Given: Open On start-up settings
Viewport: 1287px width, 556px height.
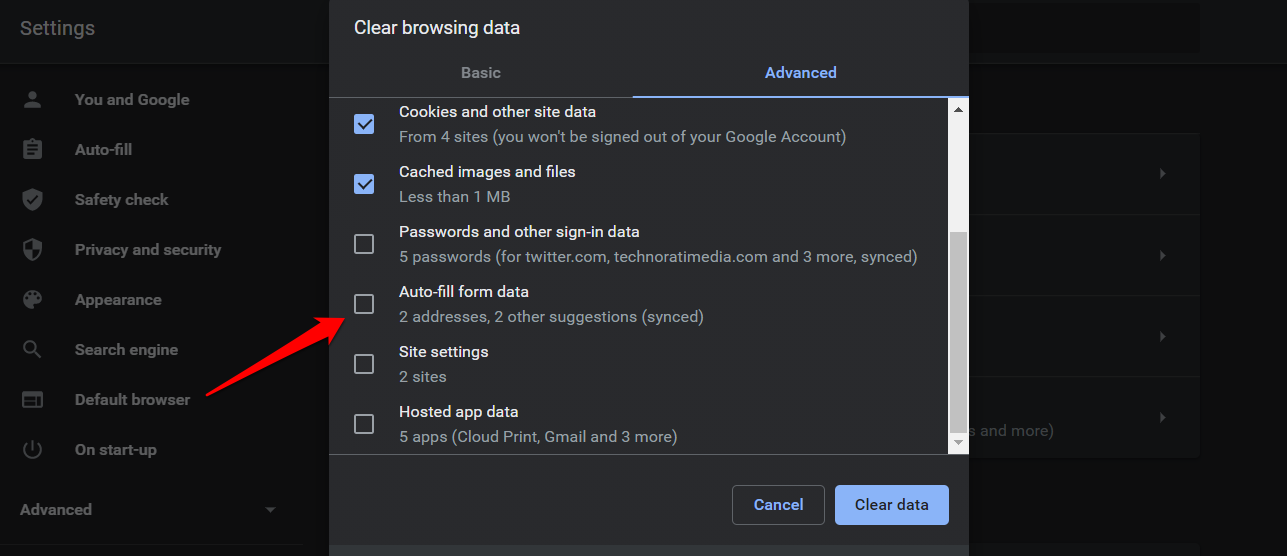Looking at the screenshot, I should (x=116, y=449).
